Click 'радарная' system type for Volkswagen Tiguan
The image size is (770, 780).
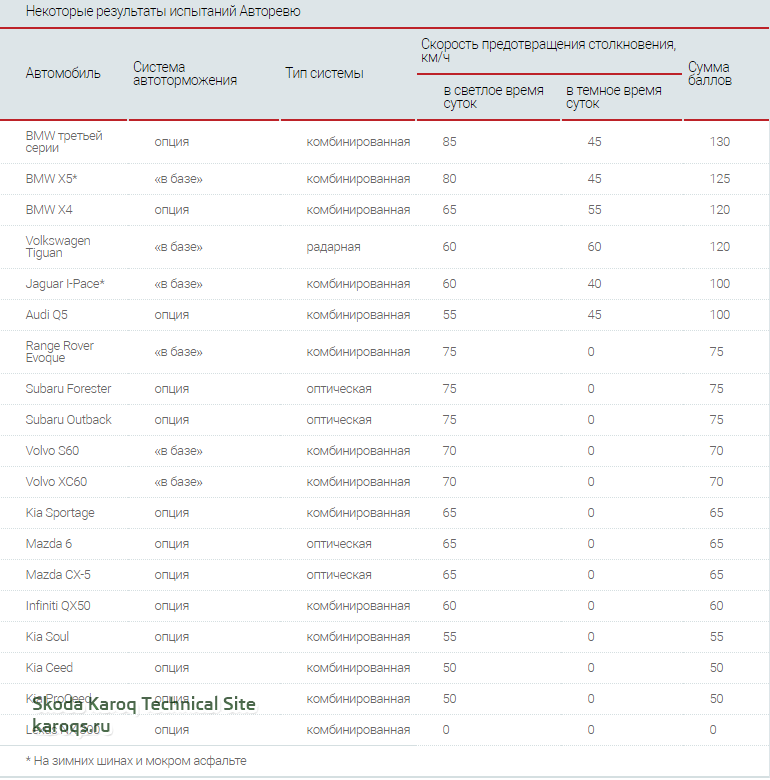click(333, 247)
